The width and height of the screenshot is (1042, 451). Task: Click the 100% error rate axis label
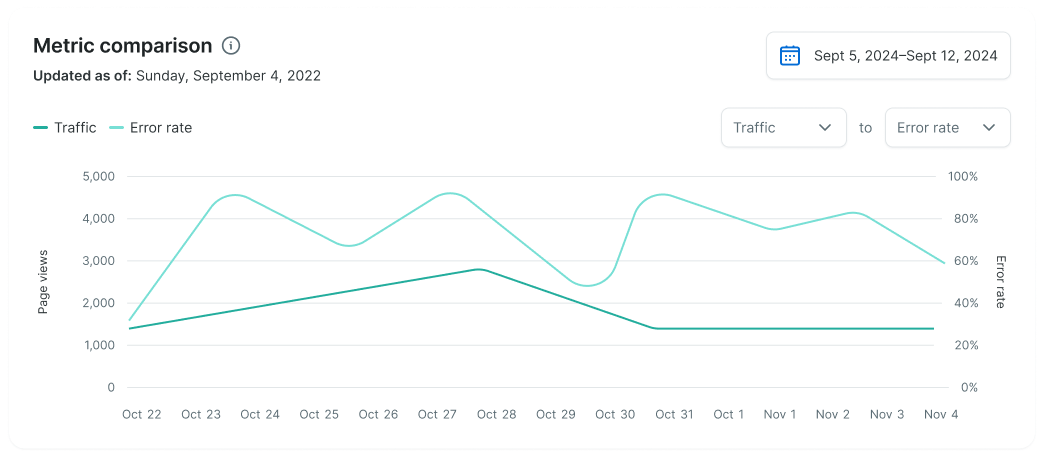coord(962,177)
